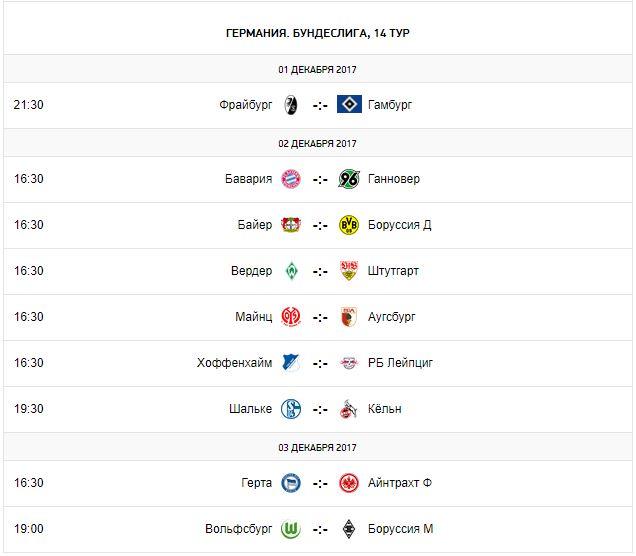Open the РБ Лейпциг team link
The image size is (636, 556).
401,363
